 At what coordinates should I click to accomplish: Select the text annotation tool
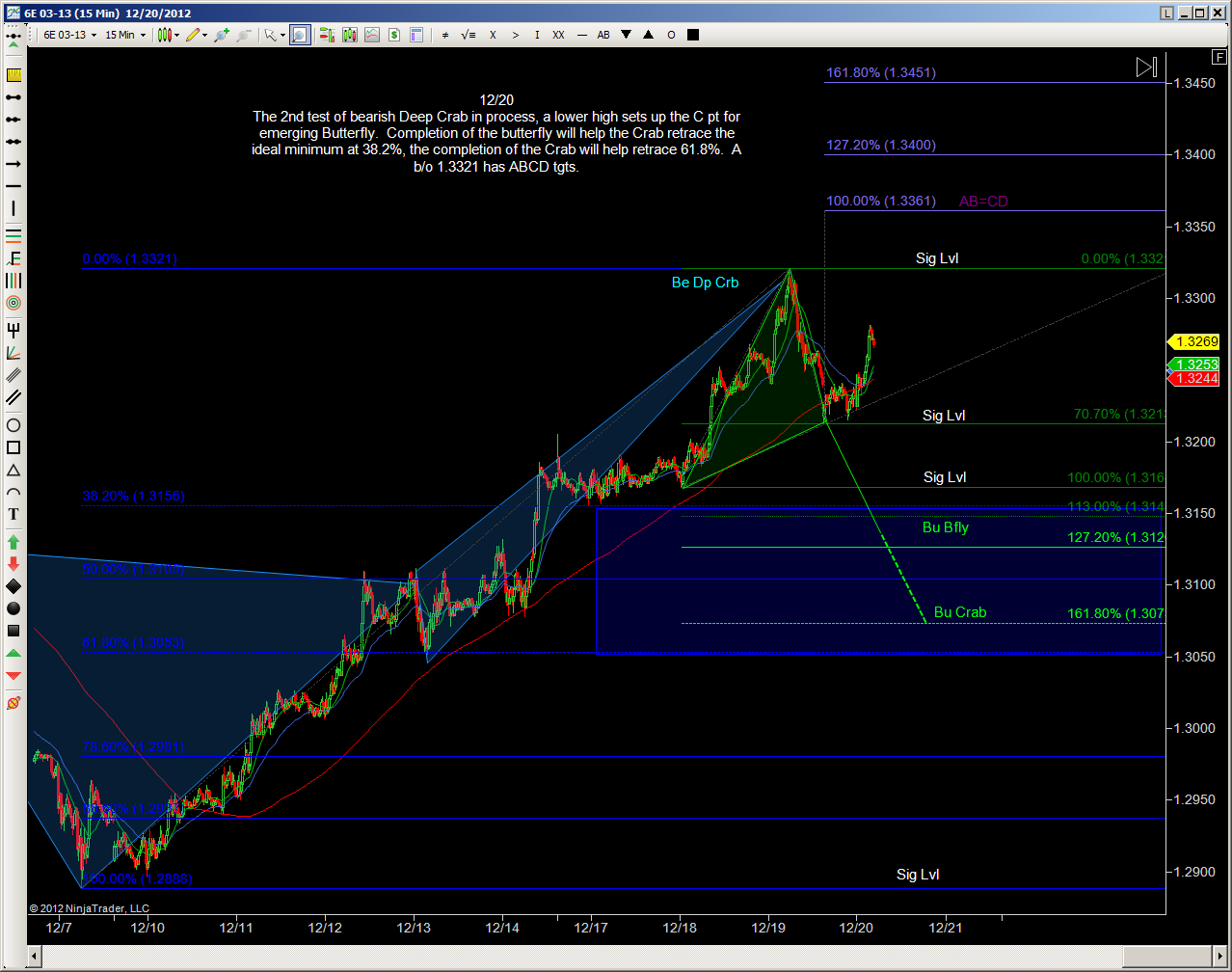pyautogui.click(x=13, y=514)
